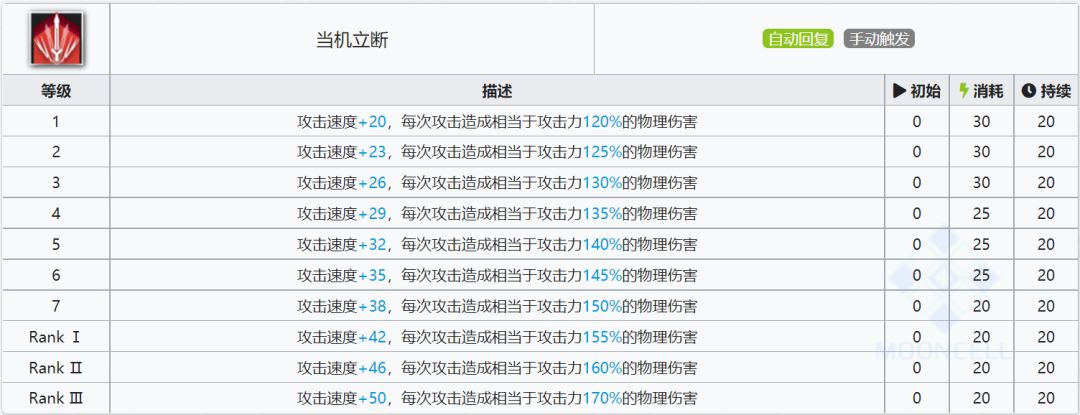
Task: Click the 等级 column header
Action: [56, 91]
